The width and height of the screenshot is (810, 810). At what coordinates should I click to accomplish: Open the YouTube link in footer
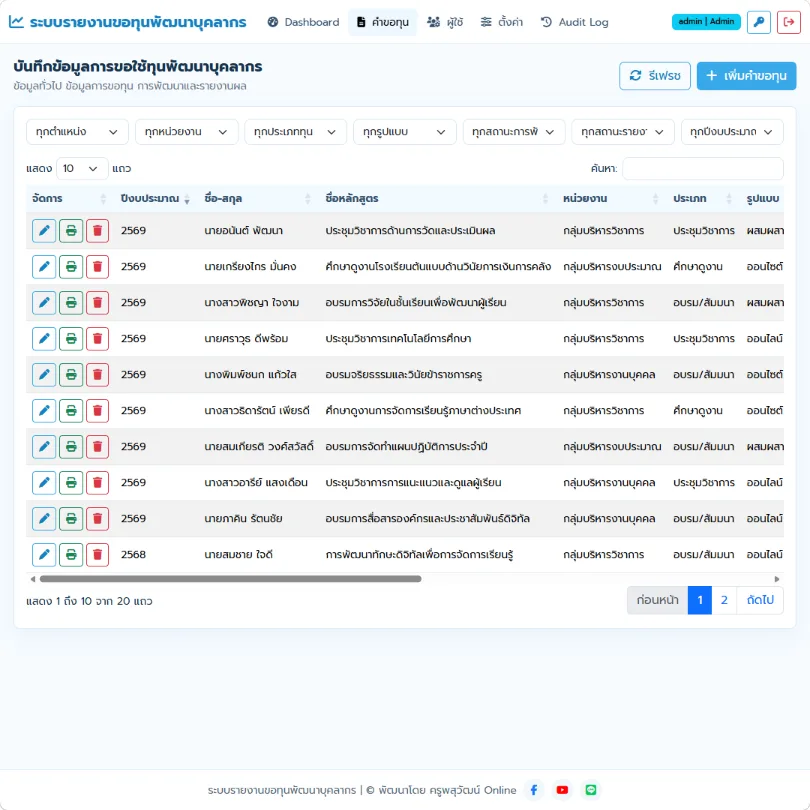coord(562,790)
